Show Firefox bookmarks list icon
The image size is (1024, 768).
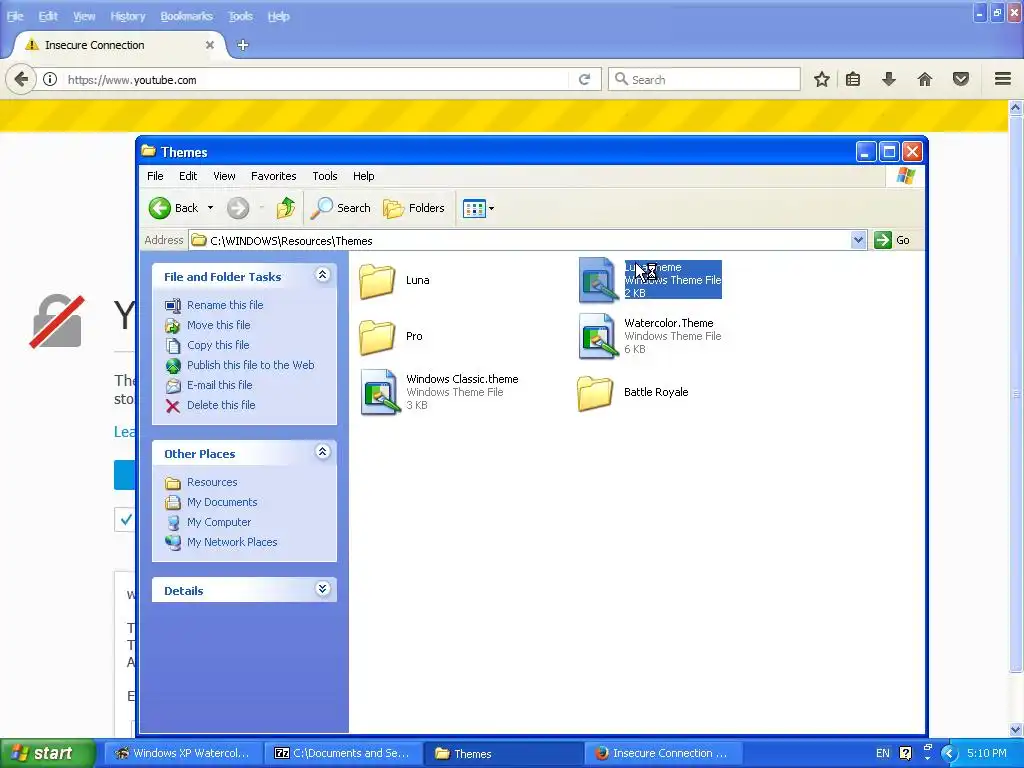click(853, 80)
